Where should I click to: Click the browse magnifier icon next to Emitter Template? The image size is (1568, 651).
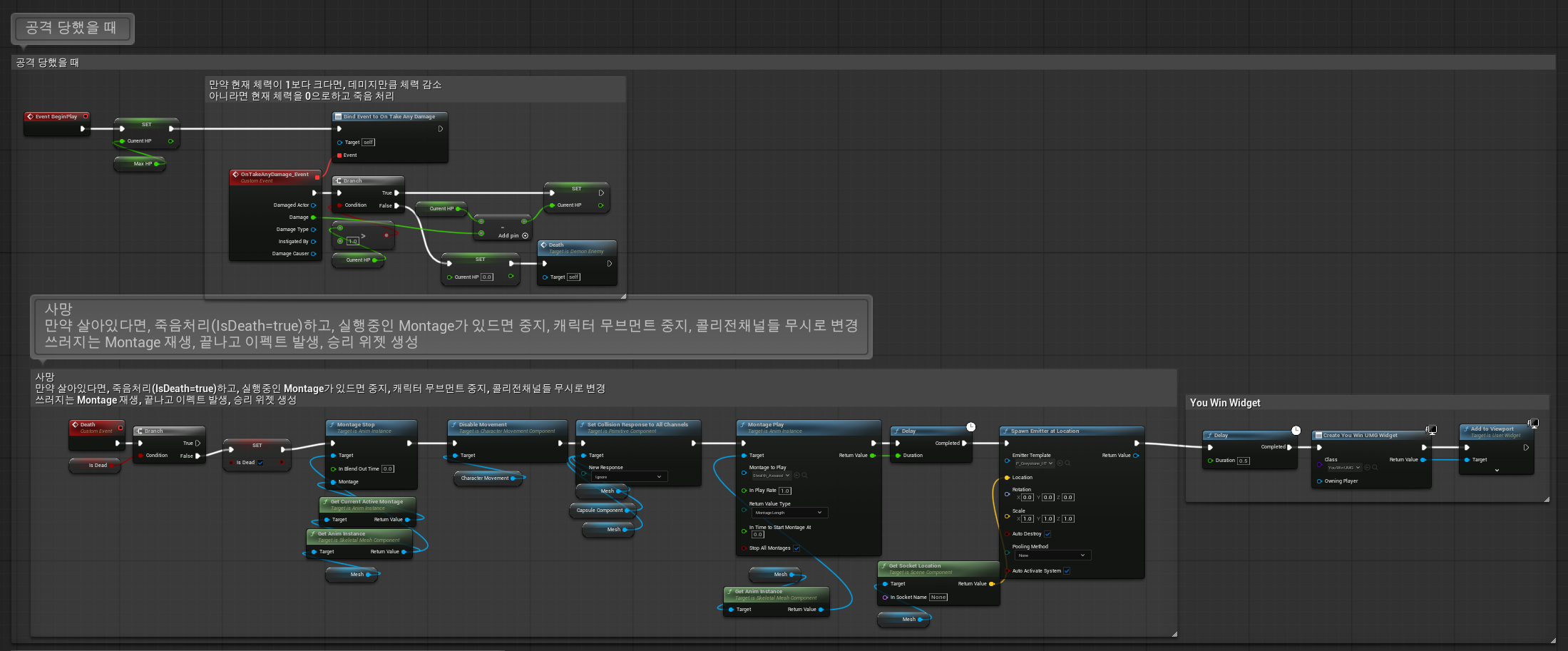point(1067,463)
